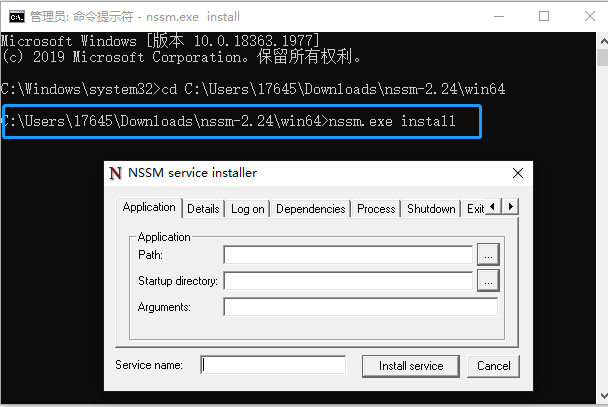Click the console scrollbar up arrow
Image resolution: width=608 pixels, height=407 pixels.
click(x=603, y=41)
